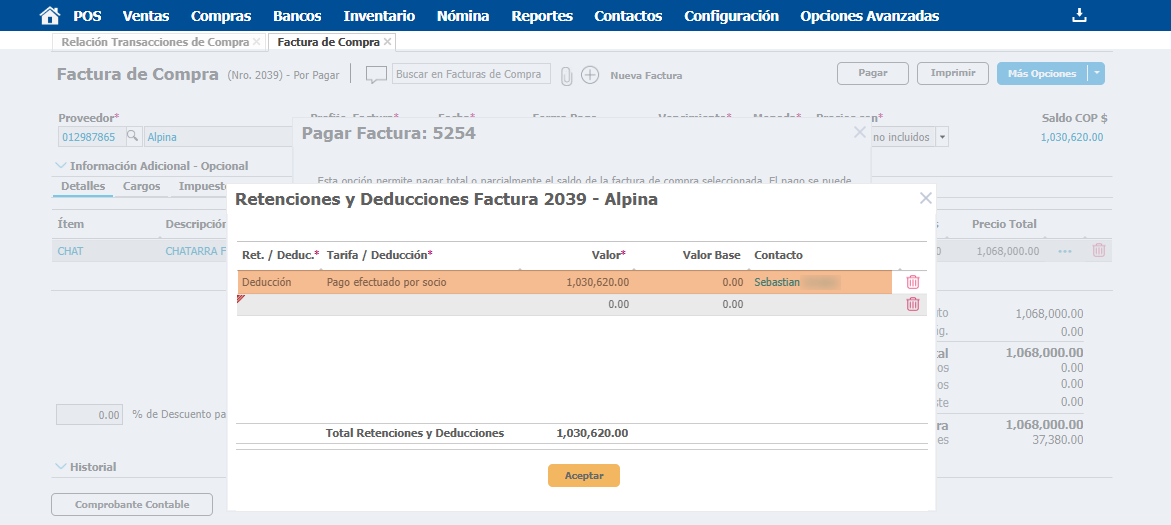This screenshot has height=525, width=1171.
Task: Open the Compras menu
Action: point(221,16)
